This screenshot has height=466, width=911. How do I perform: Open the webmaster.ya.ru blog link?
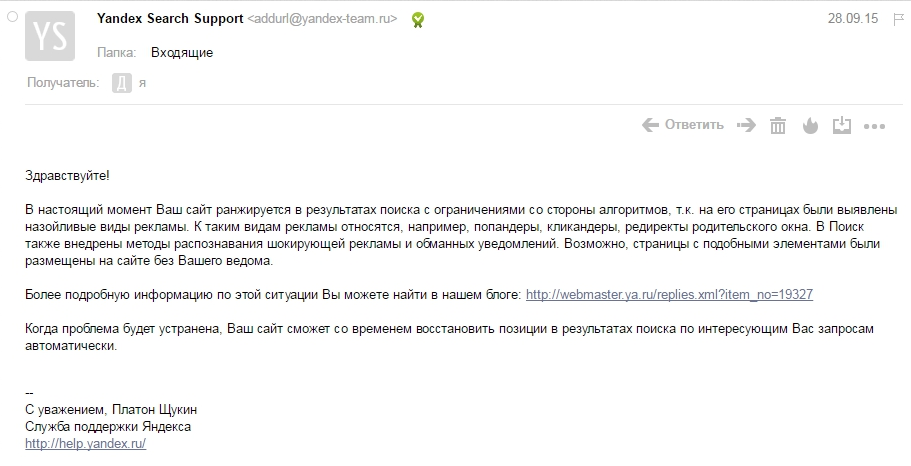(x=669, y=295)
